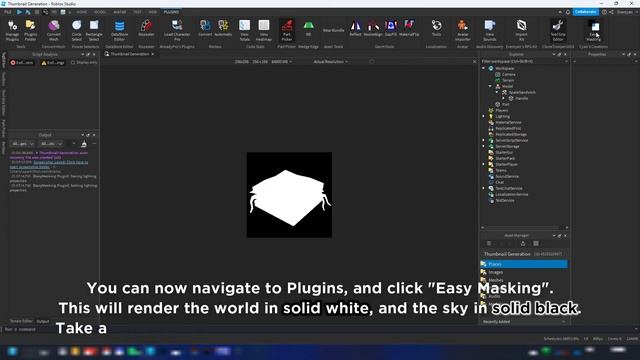Expand the ServerScriptService node
Viewport: 640px width, 360px height.
(x=484, y=140)
